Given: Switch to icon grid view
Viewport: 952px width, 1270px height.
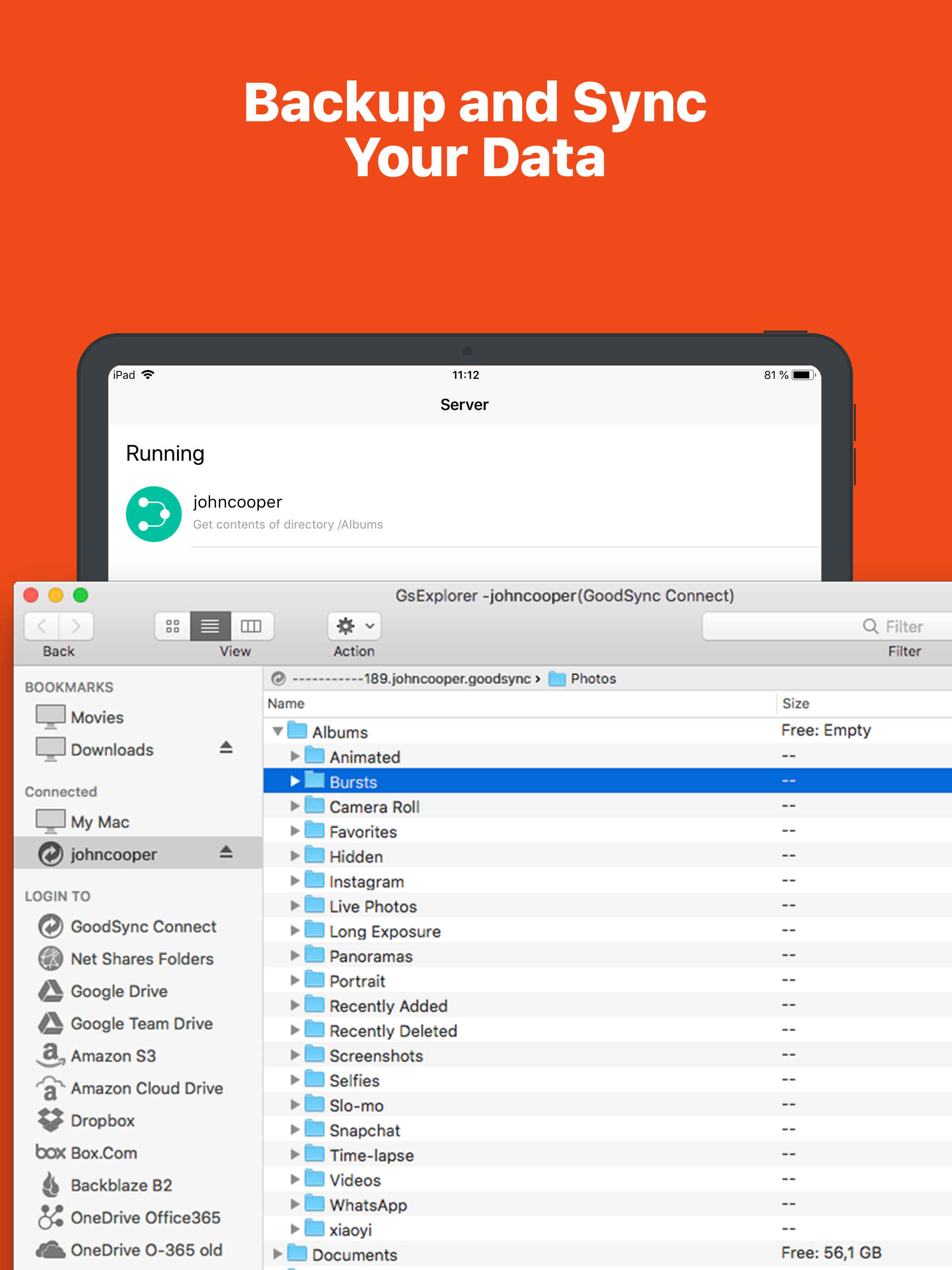Looking at the screenshot, I should click(173, 626).
